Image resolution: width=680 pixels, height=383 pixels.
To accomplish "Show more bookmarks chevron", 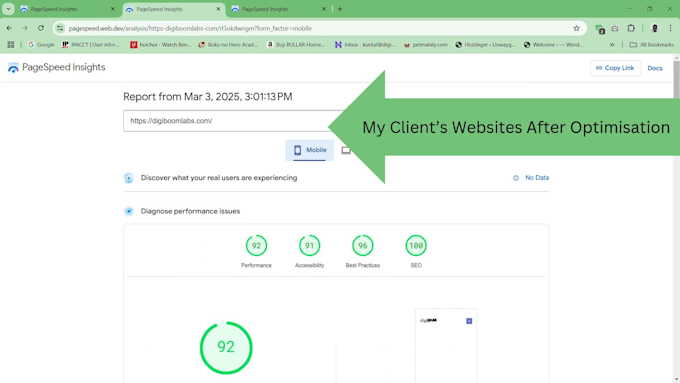I will coord(612,45).
